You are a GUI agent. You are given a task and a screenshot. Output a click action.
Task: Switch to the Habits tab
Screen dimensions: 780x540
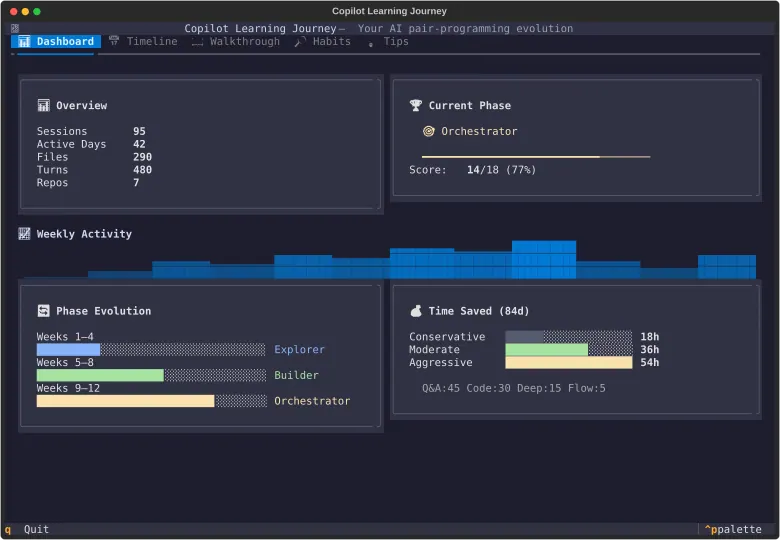tap(322, 41)
